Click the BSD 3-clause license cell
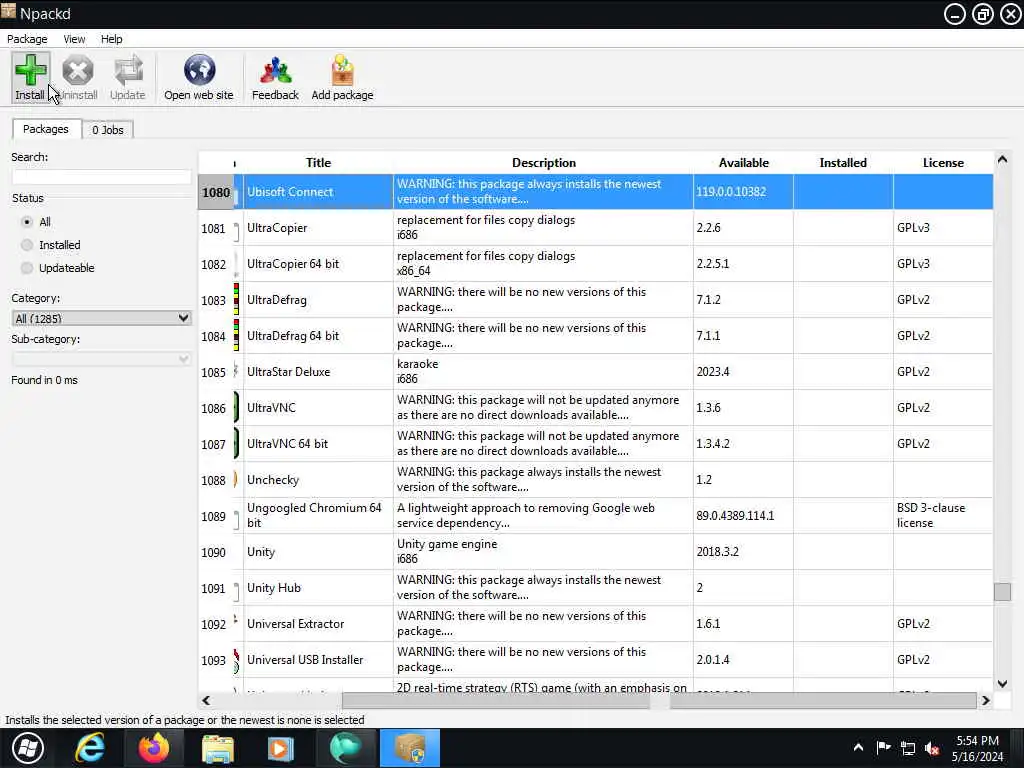This screenshot has height=768, width=1024. pyautogui.click(x=943, y=516)
